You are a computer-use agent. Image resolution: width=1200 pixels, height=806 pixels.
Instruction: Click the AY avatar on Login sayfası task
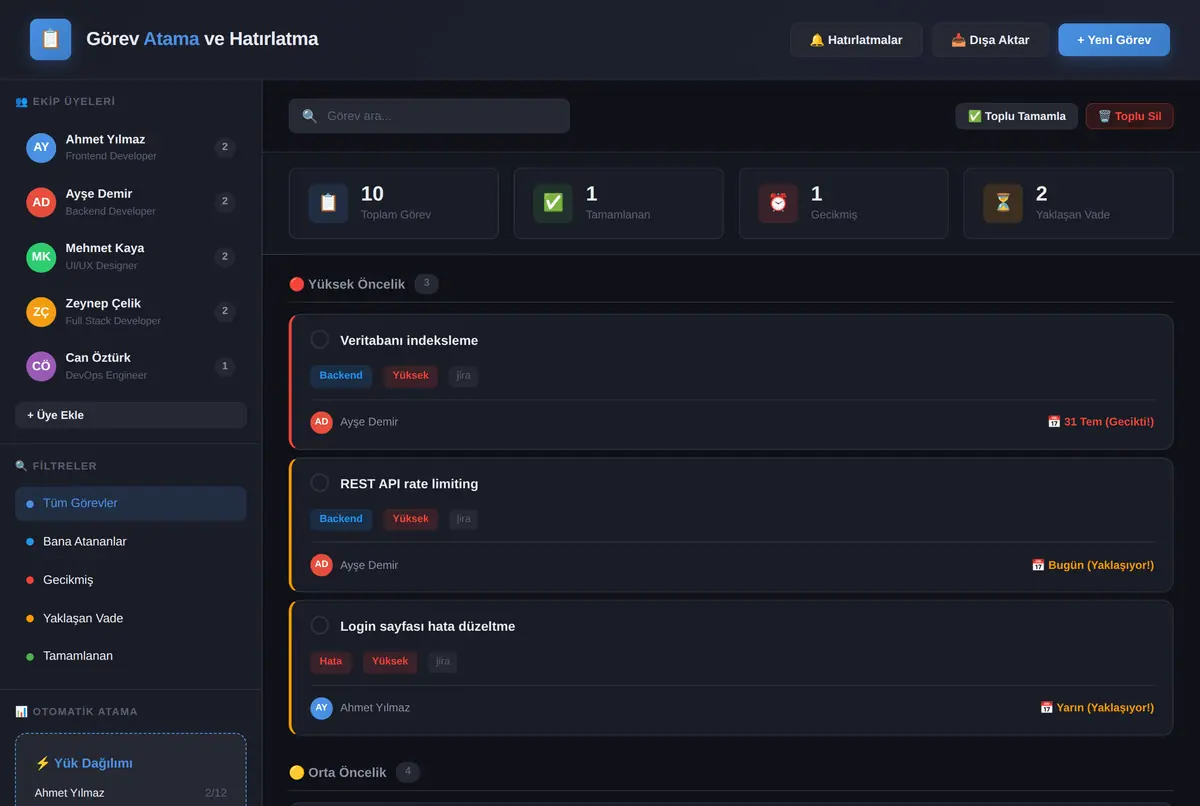[x=321, y=708]
